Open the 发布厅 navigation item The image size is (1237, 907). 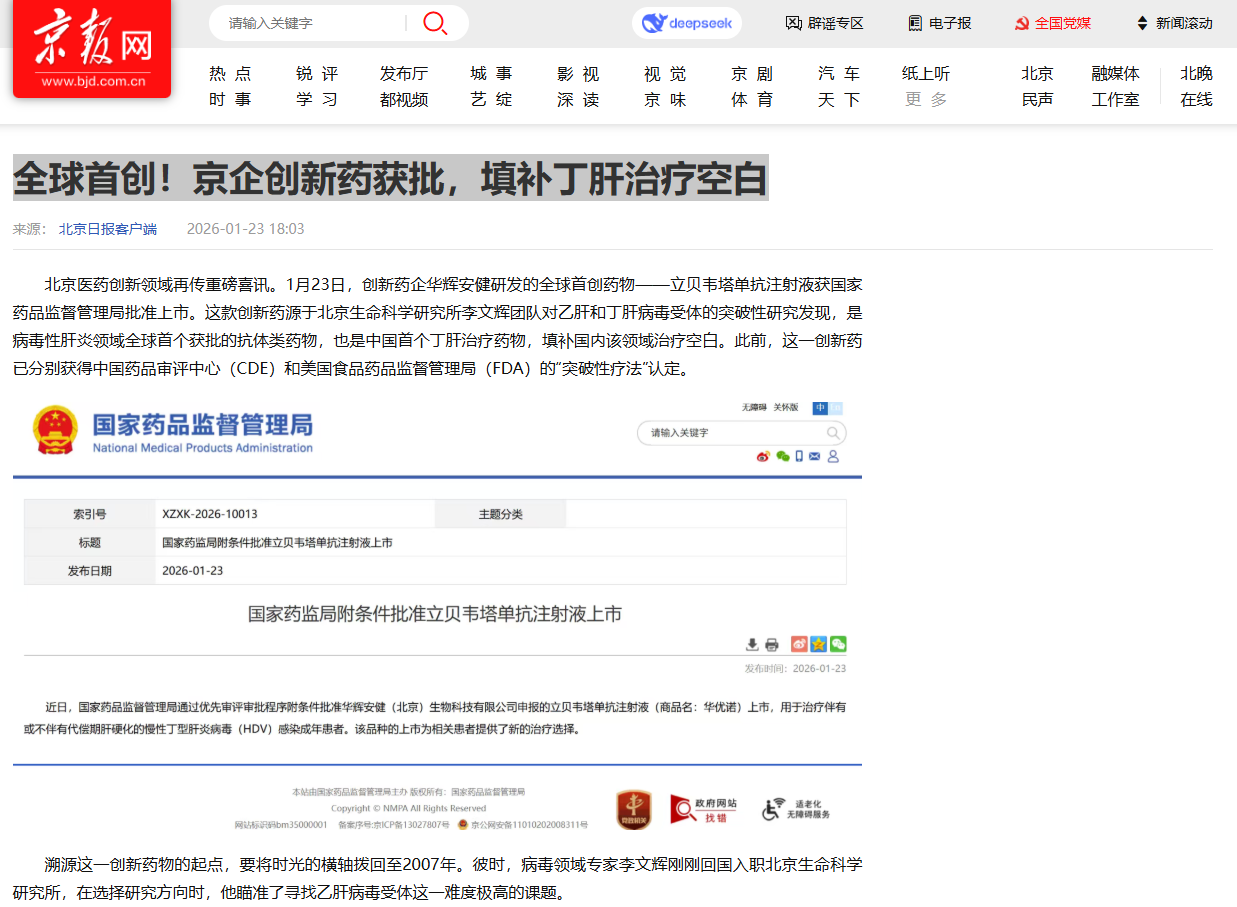click(404, 74)
